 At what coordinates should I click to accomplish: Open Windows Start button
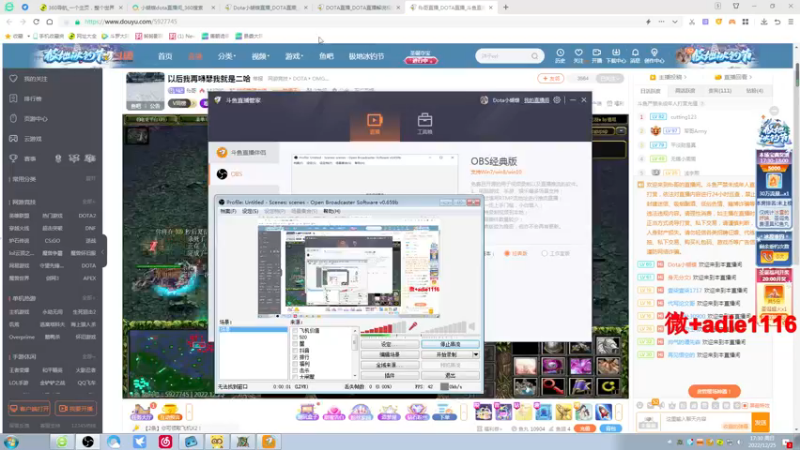[x=11, y=442]
